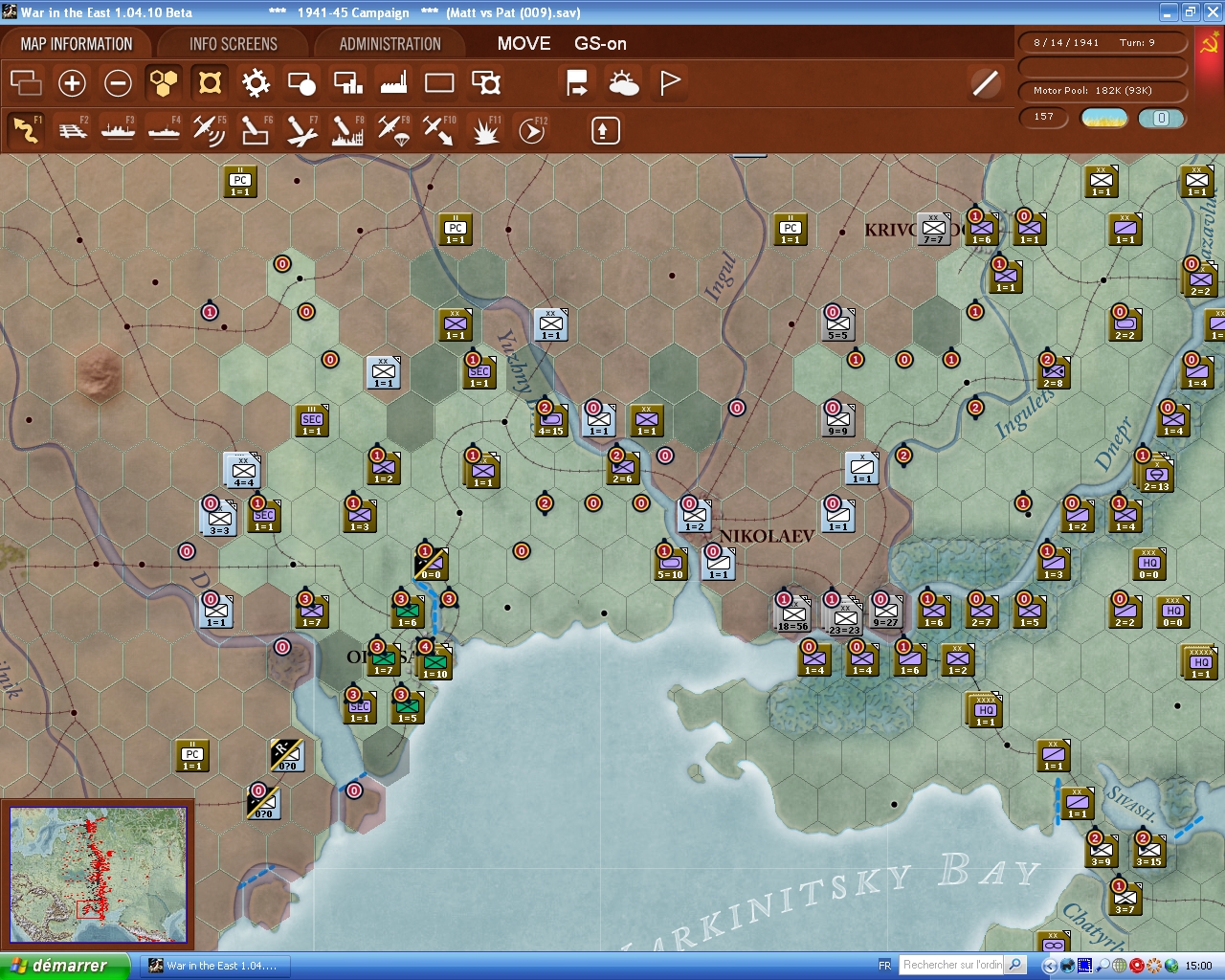This screenshot has width=1225, height=980.
Task: Click the Motor Pool 182K readout
Action: pos(1102,91)
